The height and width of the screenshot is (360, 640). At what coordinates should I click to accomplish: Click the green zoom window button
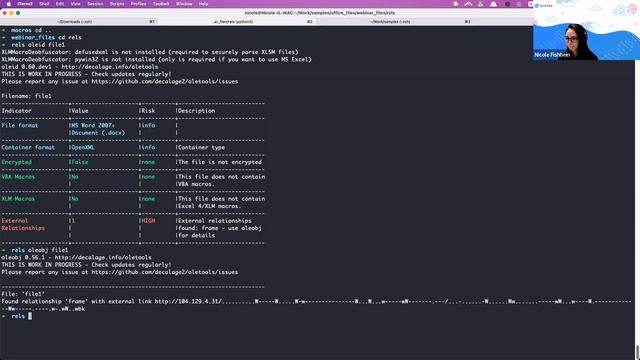(18, 13)
